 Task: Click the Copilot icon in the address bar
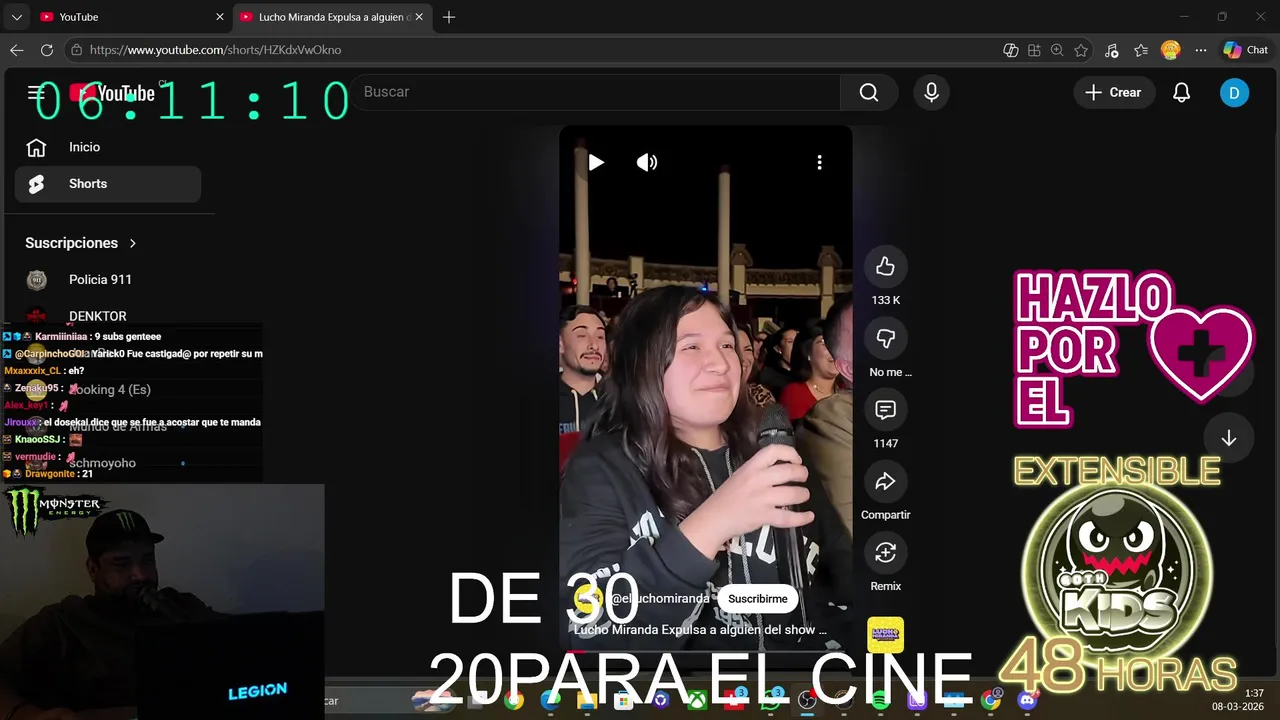(1011, 50)
